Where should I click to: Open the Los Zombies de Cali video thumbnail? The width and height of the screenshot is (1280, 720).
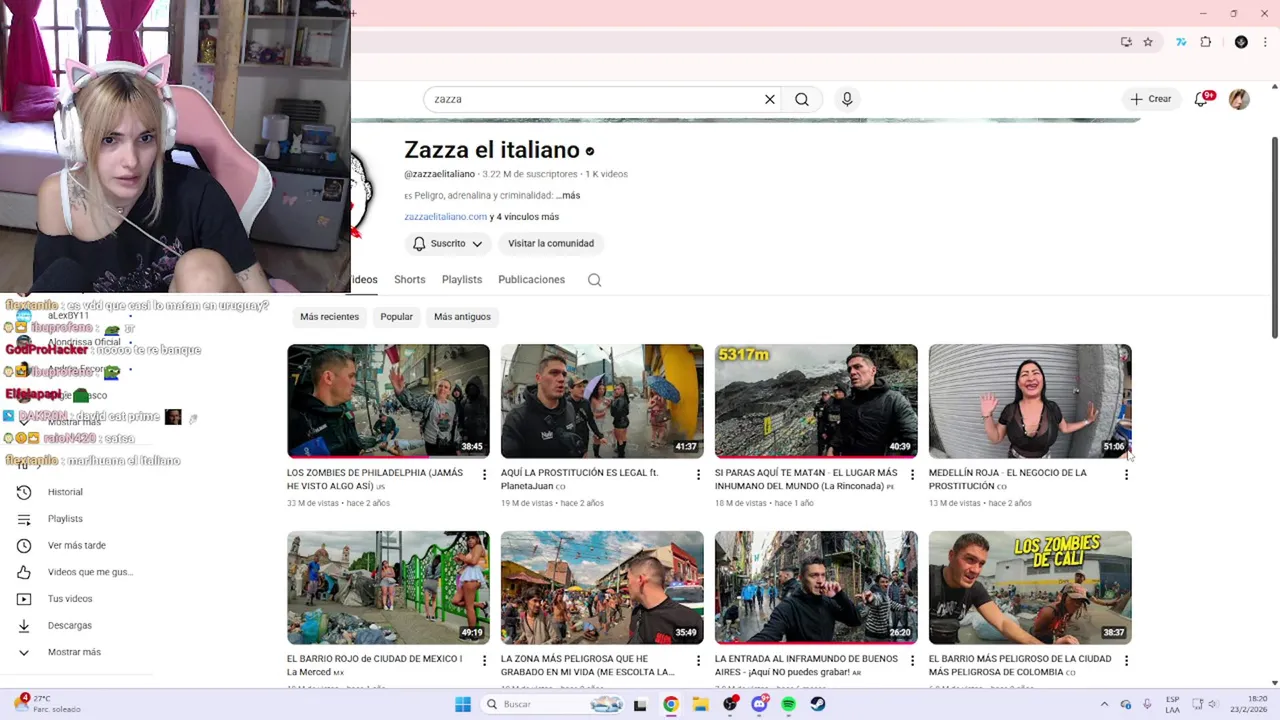1030,587
